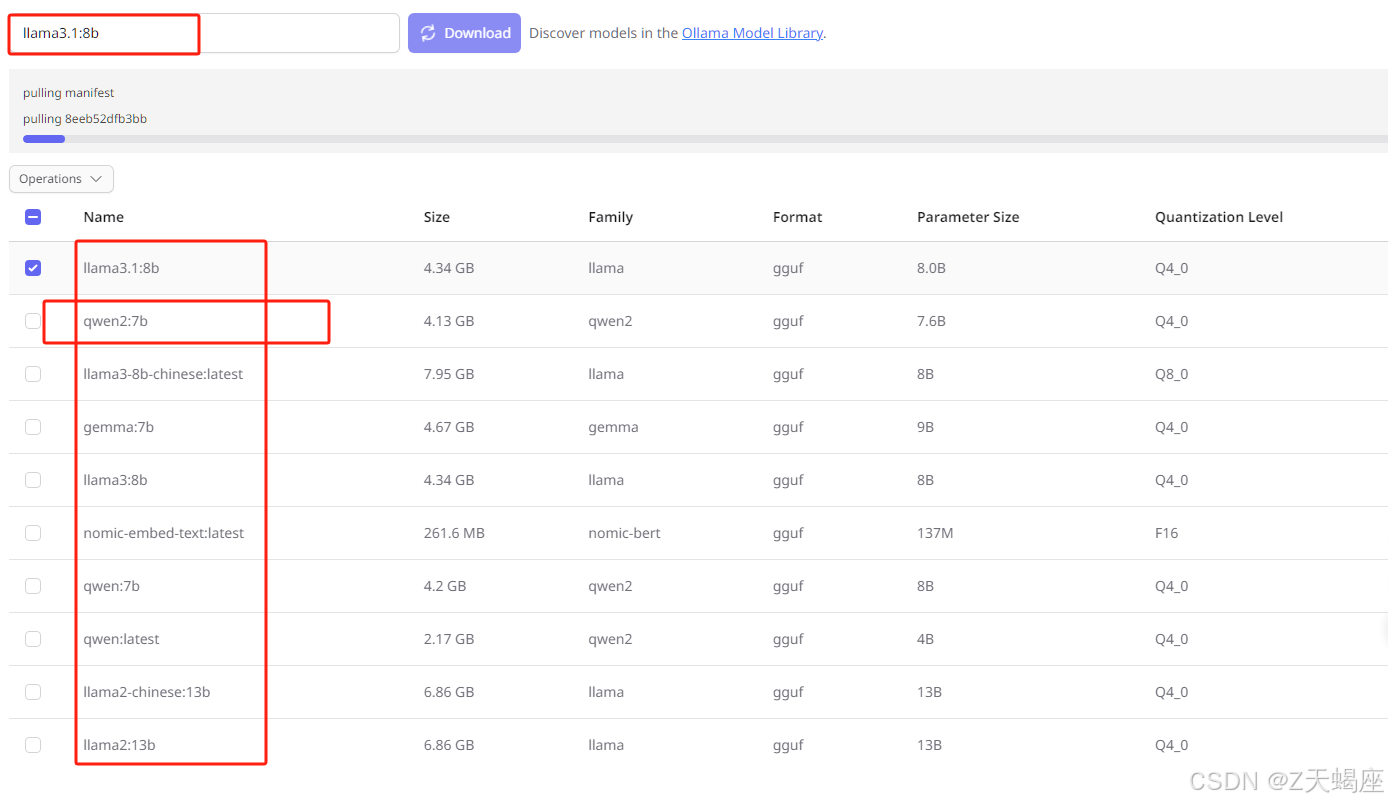The height and width of the screenshot is (804, 1388).
Task: Click the F16 quantization cell
Action: click(x=1167, y=533)
